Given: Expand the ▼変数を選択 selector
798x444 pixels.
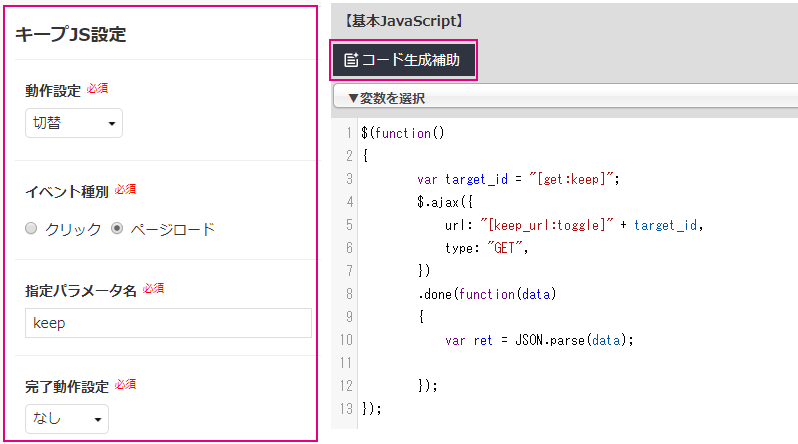Looking at the screenshot, I should pos(565,97).
